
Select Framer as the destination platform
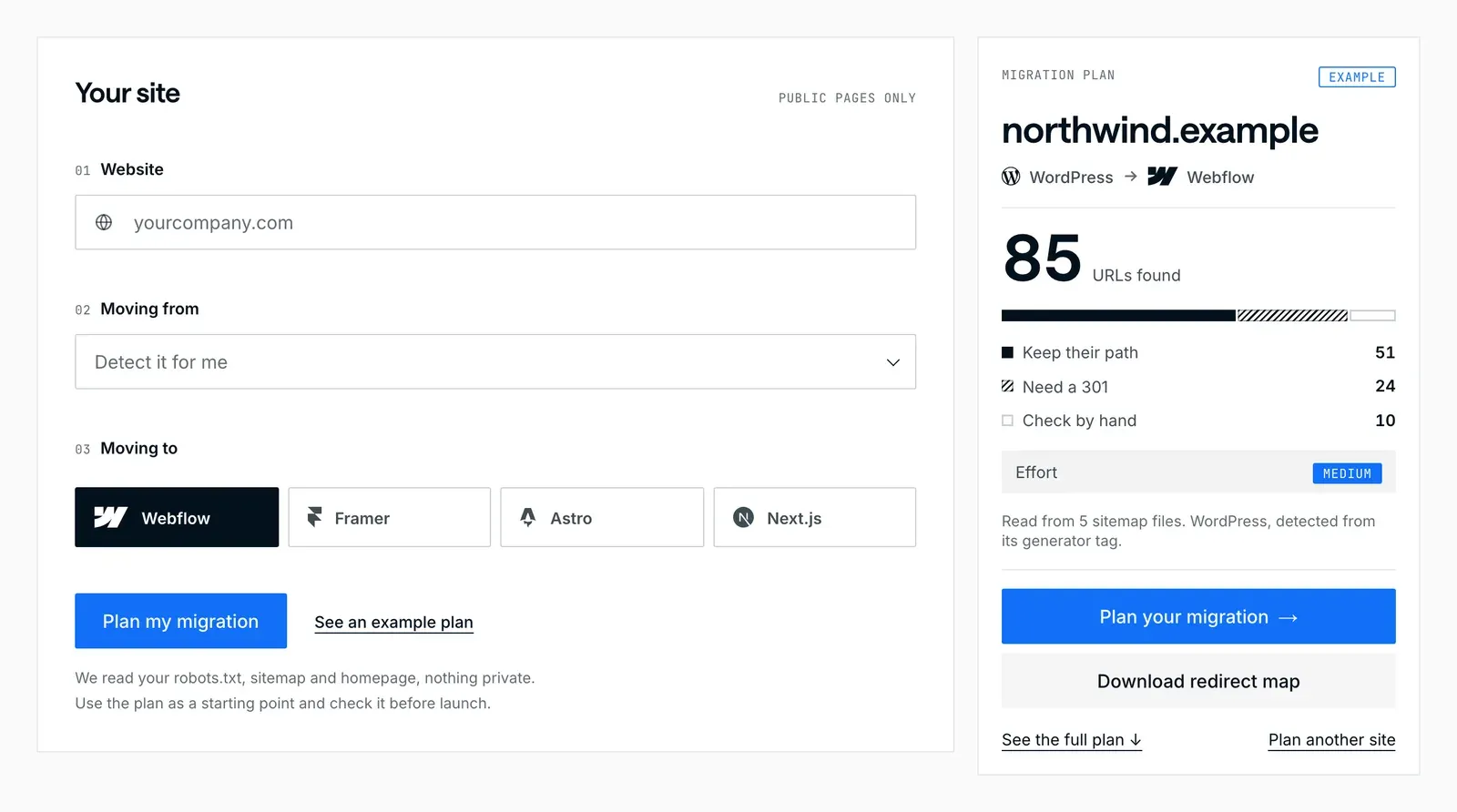point(390,517)
